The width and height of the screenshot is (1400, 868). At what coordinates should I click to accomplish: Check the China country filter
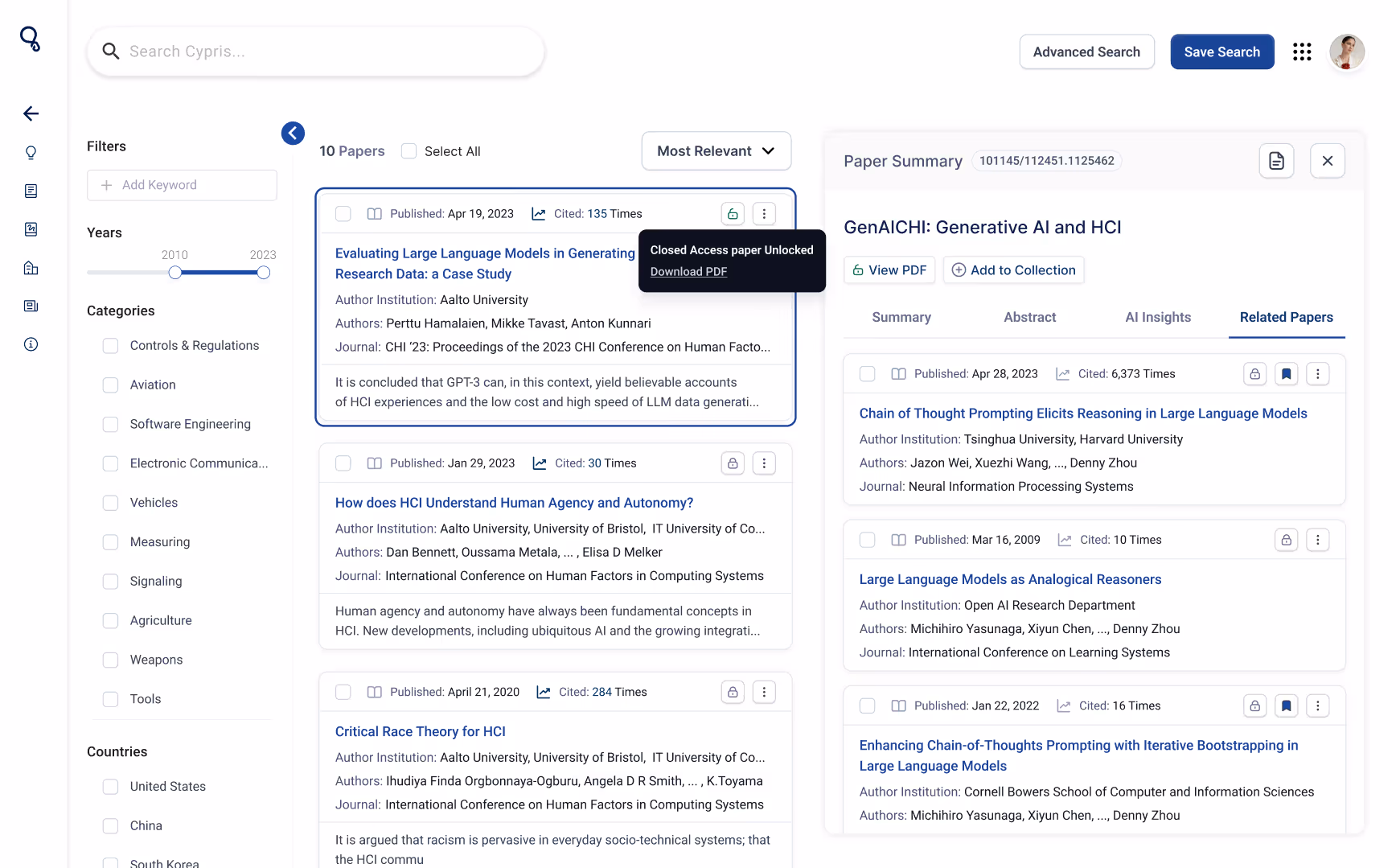coord(110,826)
